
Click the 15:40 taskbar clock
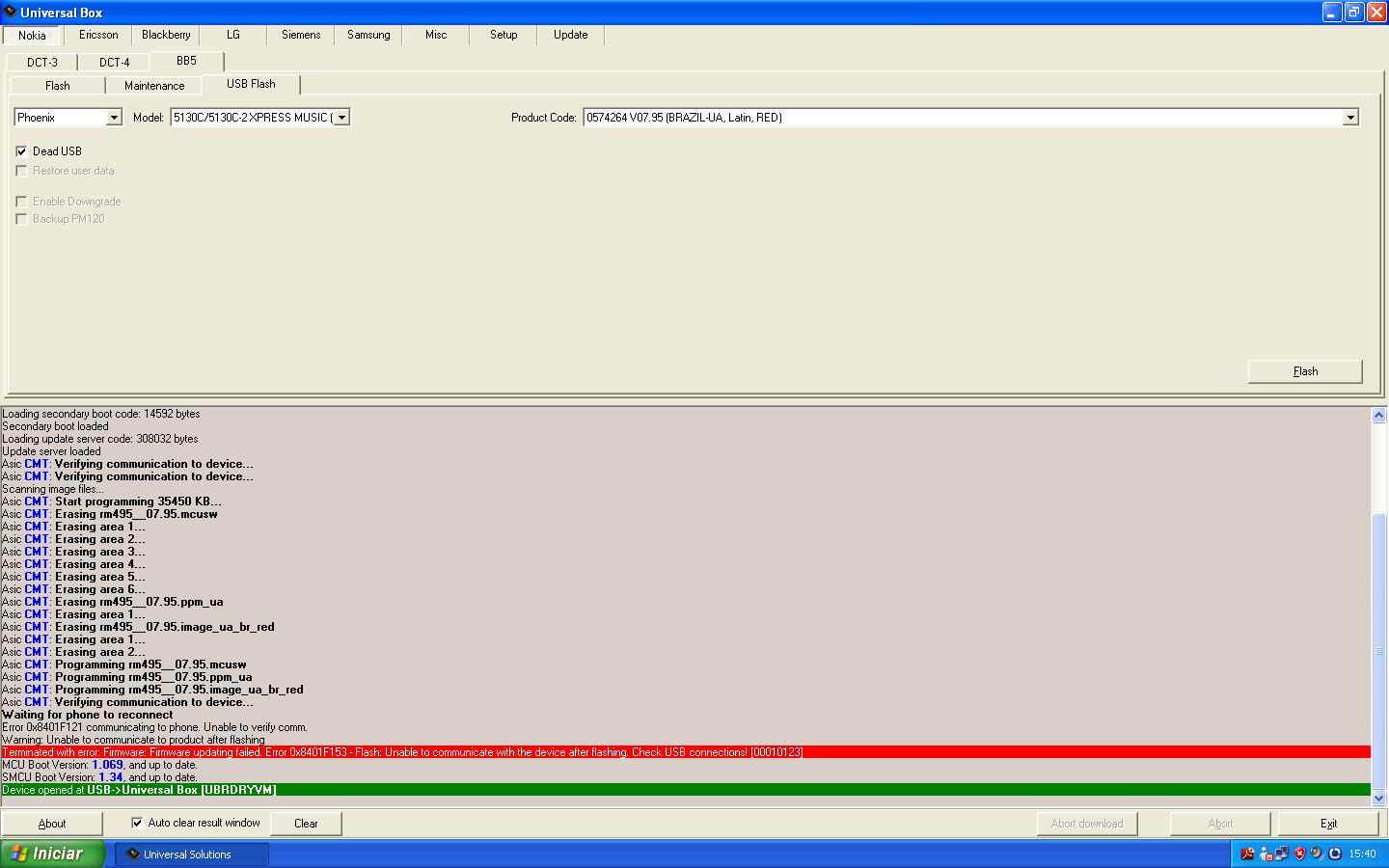click(1362, 854)
